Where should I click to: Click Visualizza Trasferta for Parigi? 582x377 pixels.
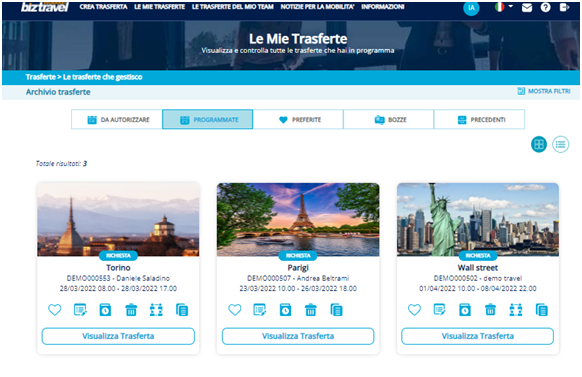click(298, 336)
